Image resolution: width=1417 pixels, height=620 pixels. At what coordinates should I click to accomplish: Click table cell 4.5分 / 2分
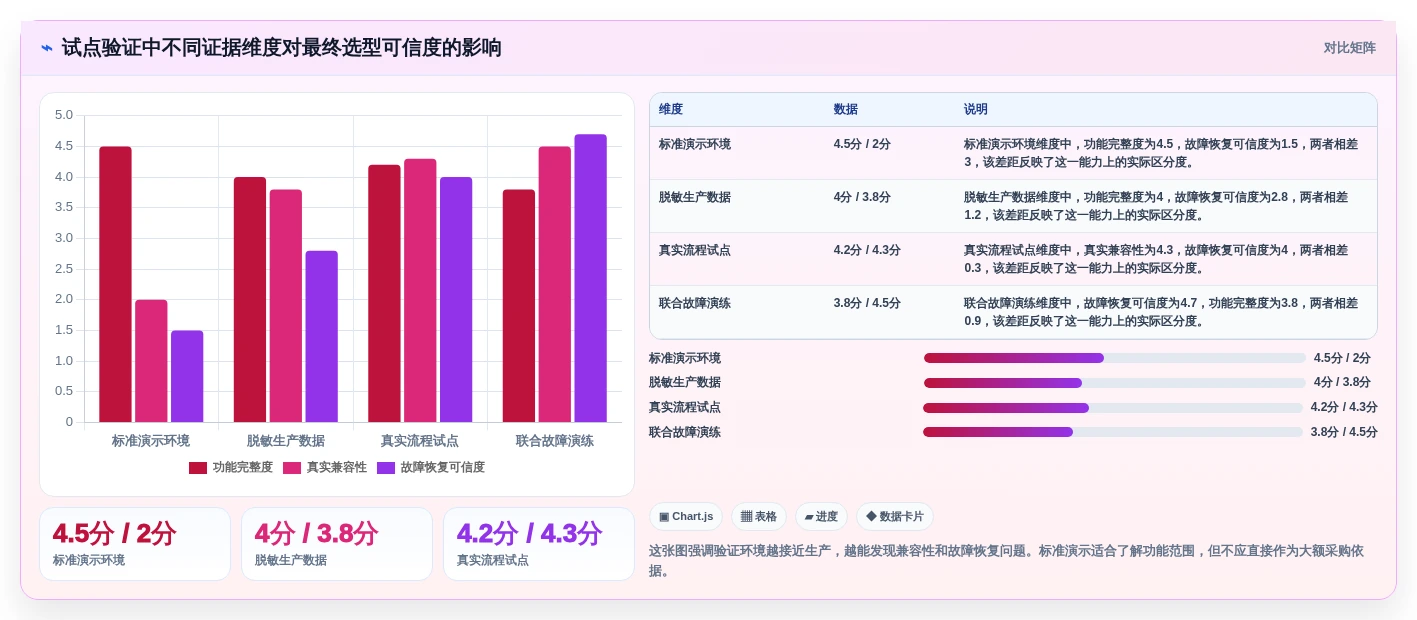pyautogui.click(x=862, y=144)
